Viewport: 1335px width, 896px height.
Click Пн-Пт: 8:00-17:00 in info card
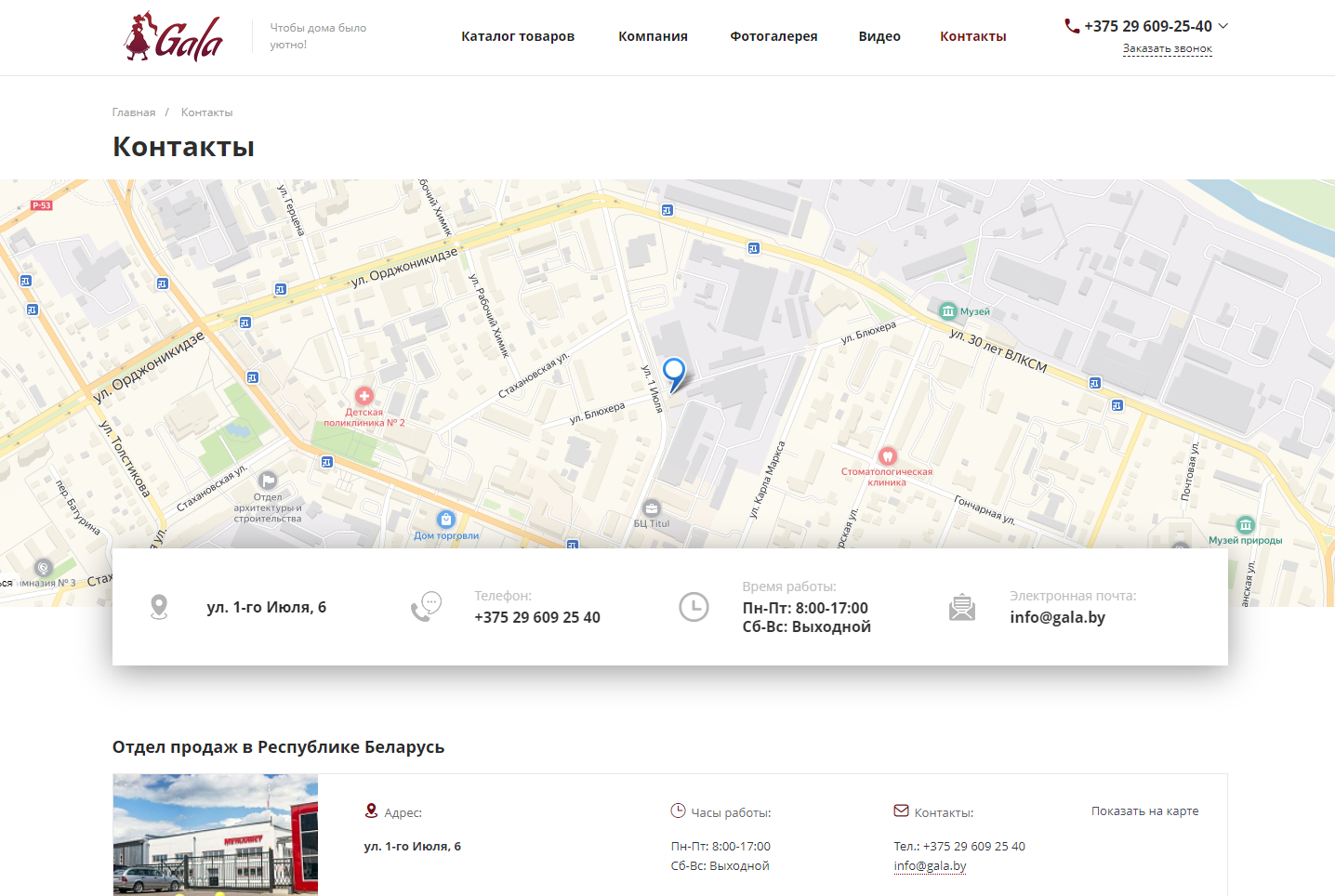pyautogui.click(x=805, y=608)
